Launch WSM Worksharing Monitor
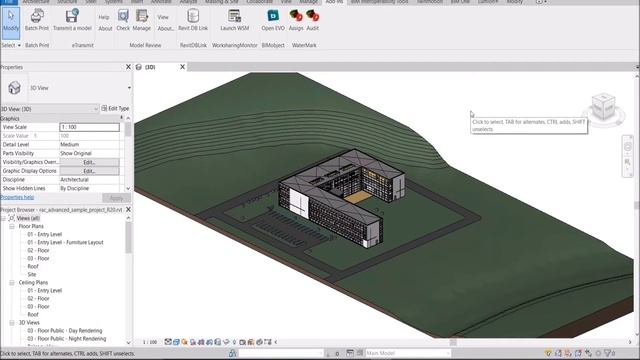The width and height of the screenshot is (640, 360). tap(235, 20)
